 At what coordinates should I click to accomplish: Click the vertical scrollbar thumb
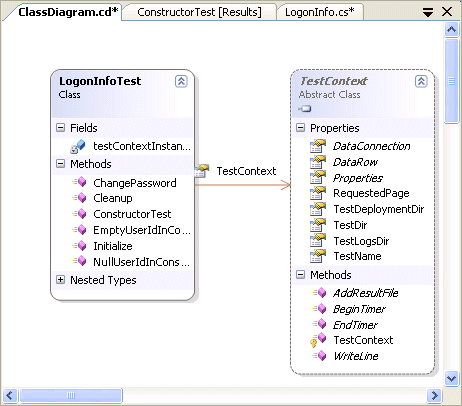[451, 81]
